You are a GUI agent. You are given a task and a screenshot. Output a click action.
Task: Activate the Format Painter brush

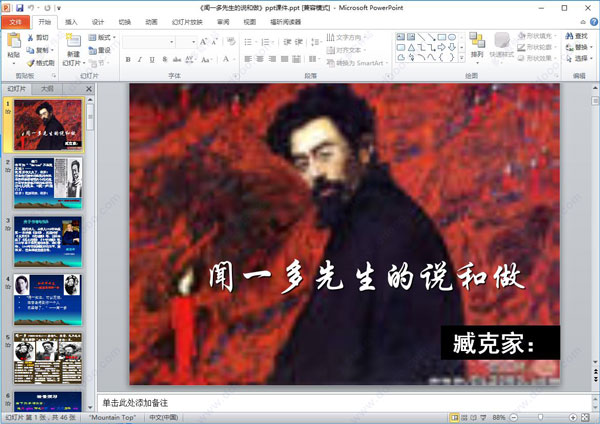[x=31, y=62]
